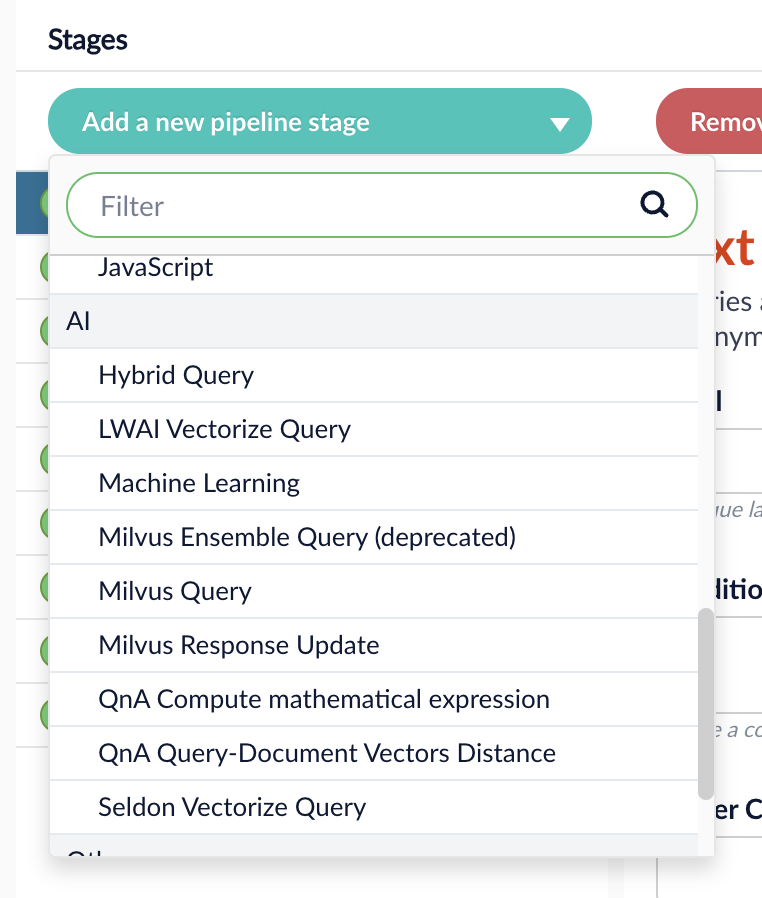The image size is (762, 898).
Task: Choose the Milvus Query option
Action: [x=175, y=591]
